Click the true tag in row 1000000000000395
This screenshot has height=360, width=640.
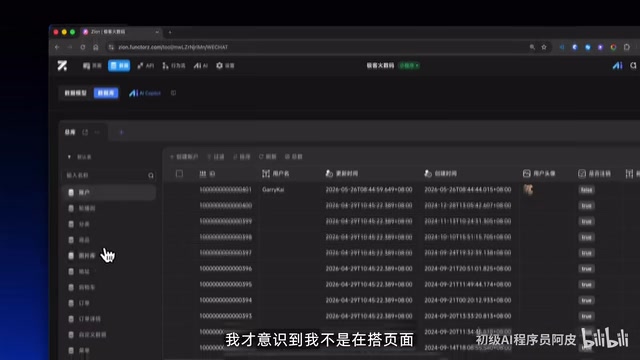(x=587, y=284)
